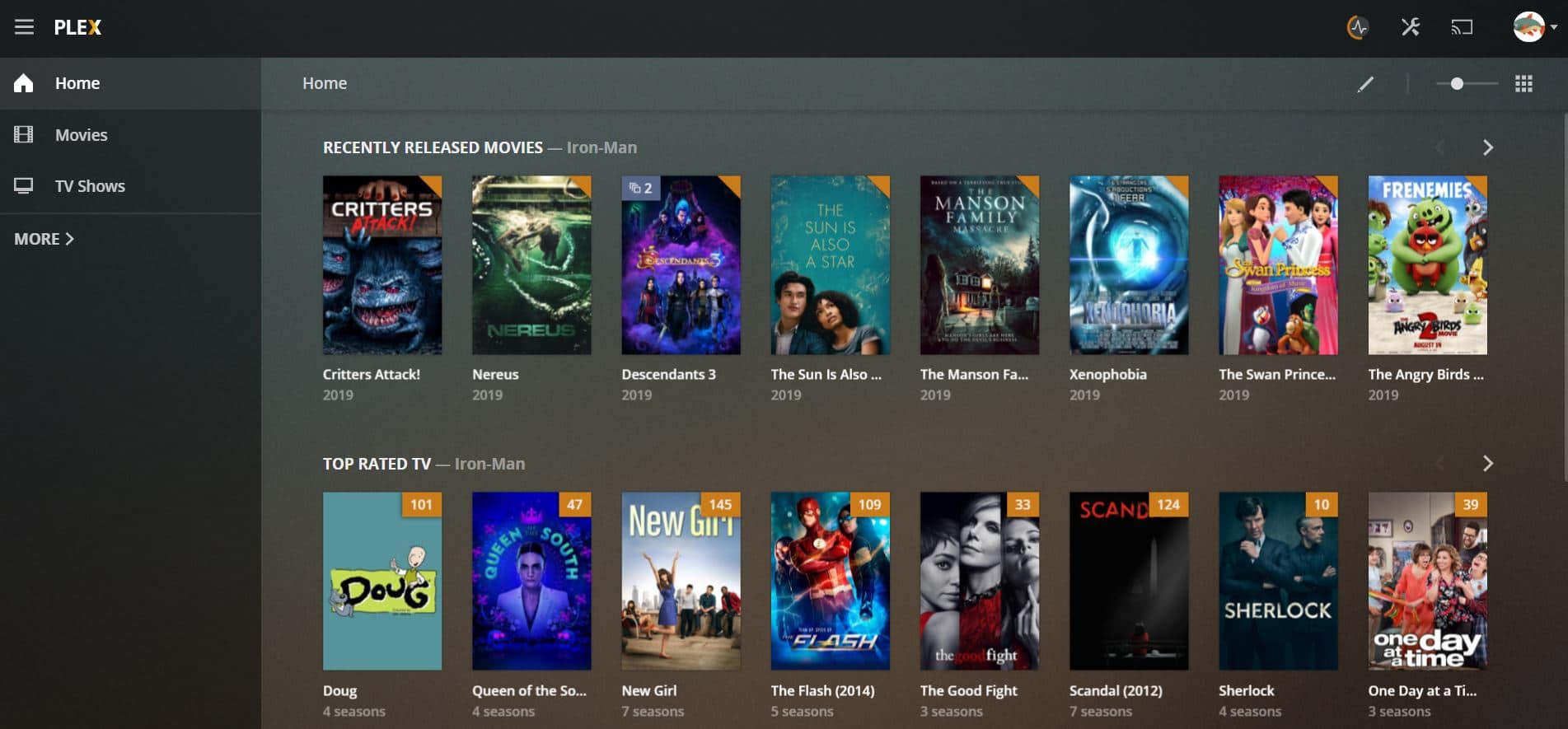Screen dimensions: 1568x729
Task: Click The Flash (2014) title link
Action: [822, 690]
